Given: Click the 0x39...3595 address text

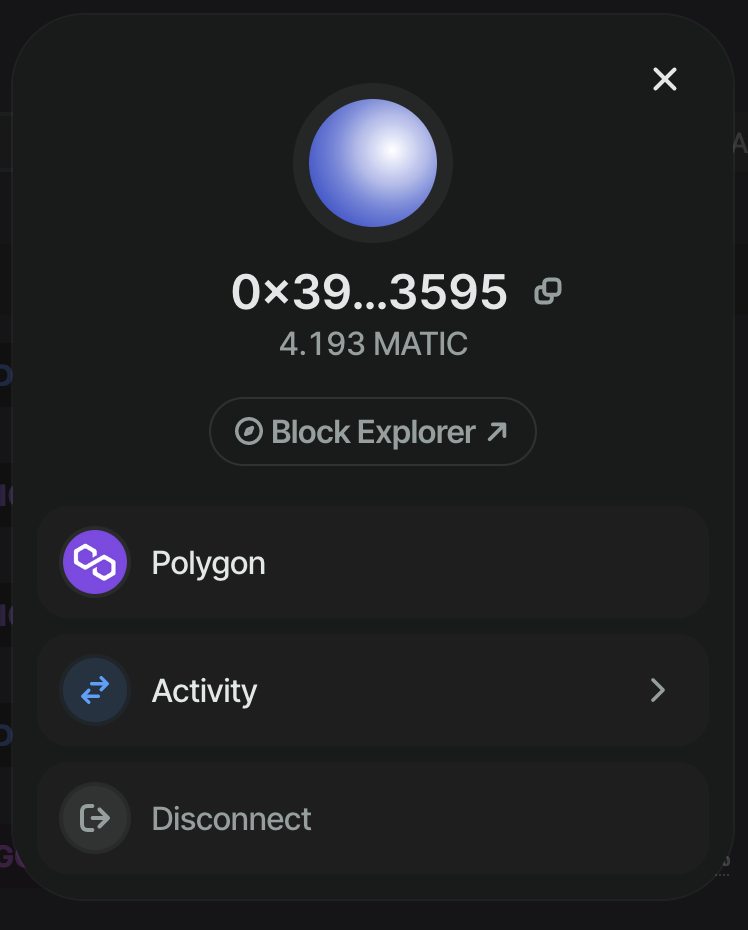Looking at the screenshot, I should point(369,292).
